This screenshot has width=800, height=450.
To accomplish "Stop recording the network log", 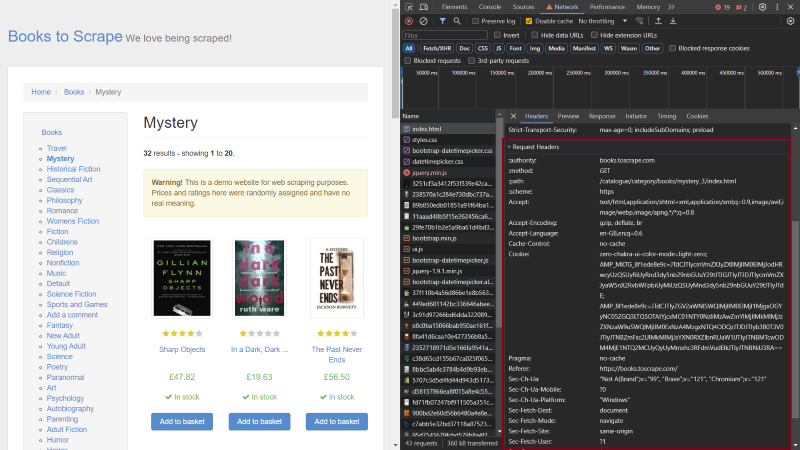I will (409, 21).
